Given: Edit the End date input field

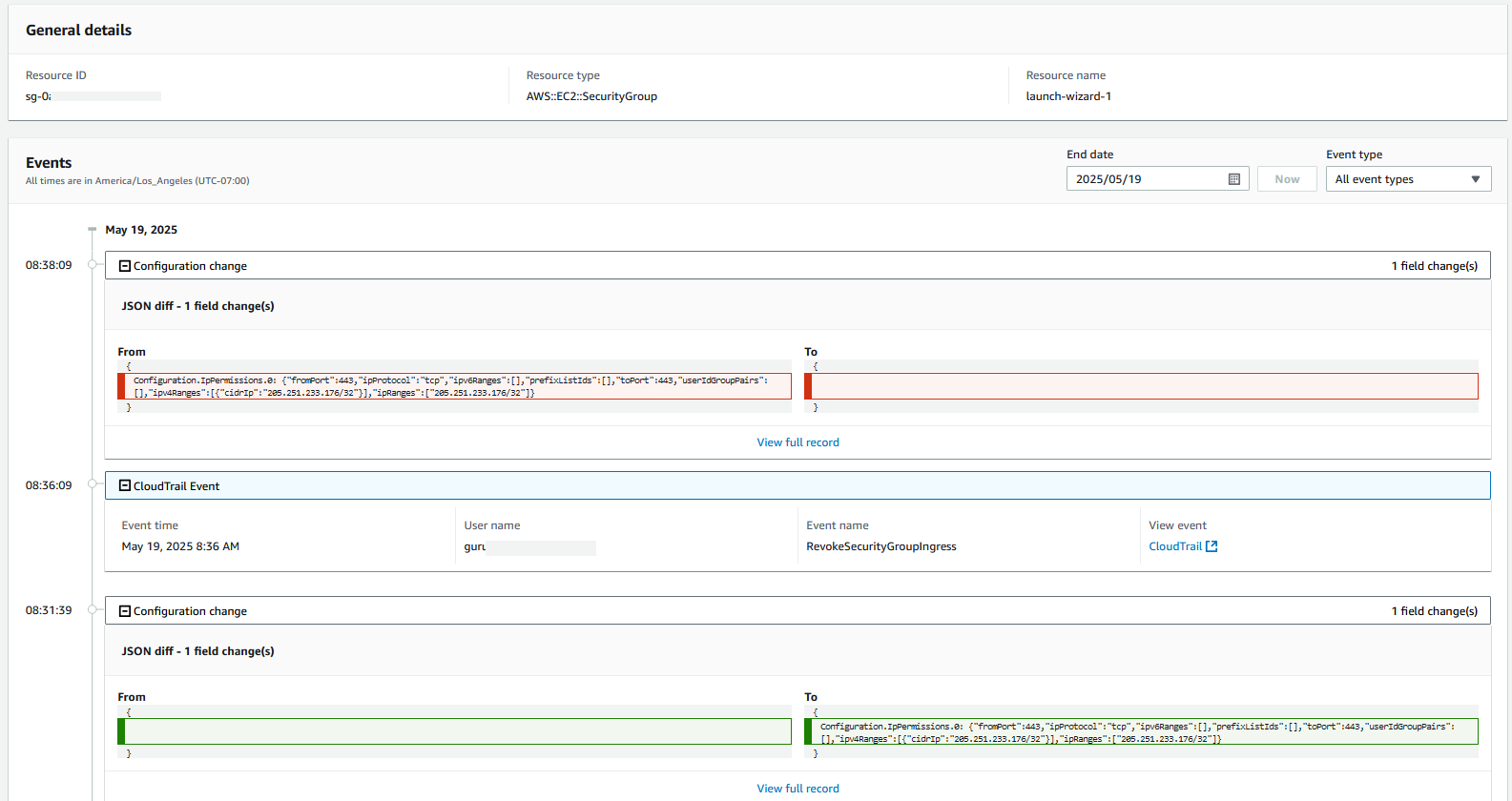Looking at the screenshot, I should (1157, 179).
